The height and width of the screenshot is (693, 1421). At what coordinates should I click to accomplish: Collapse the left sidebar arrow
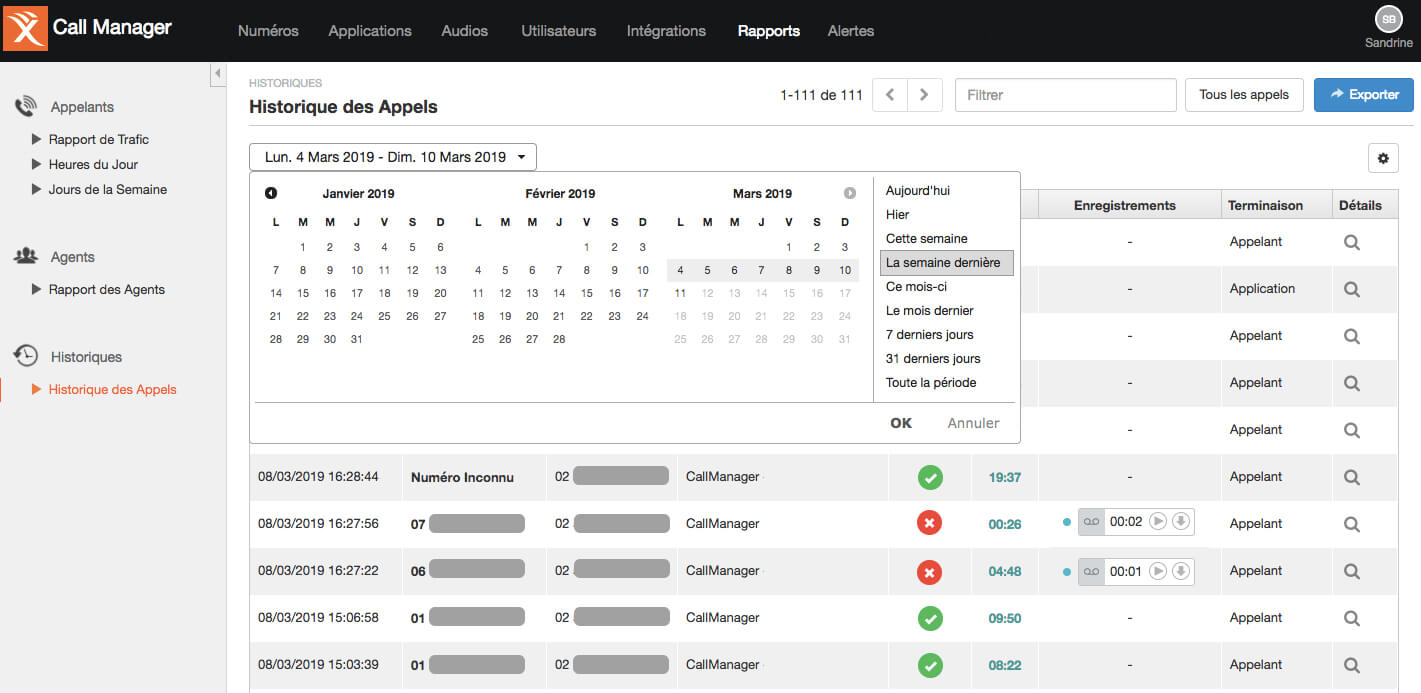[x=216, y=75]
